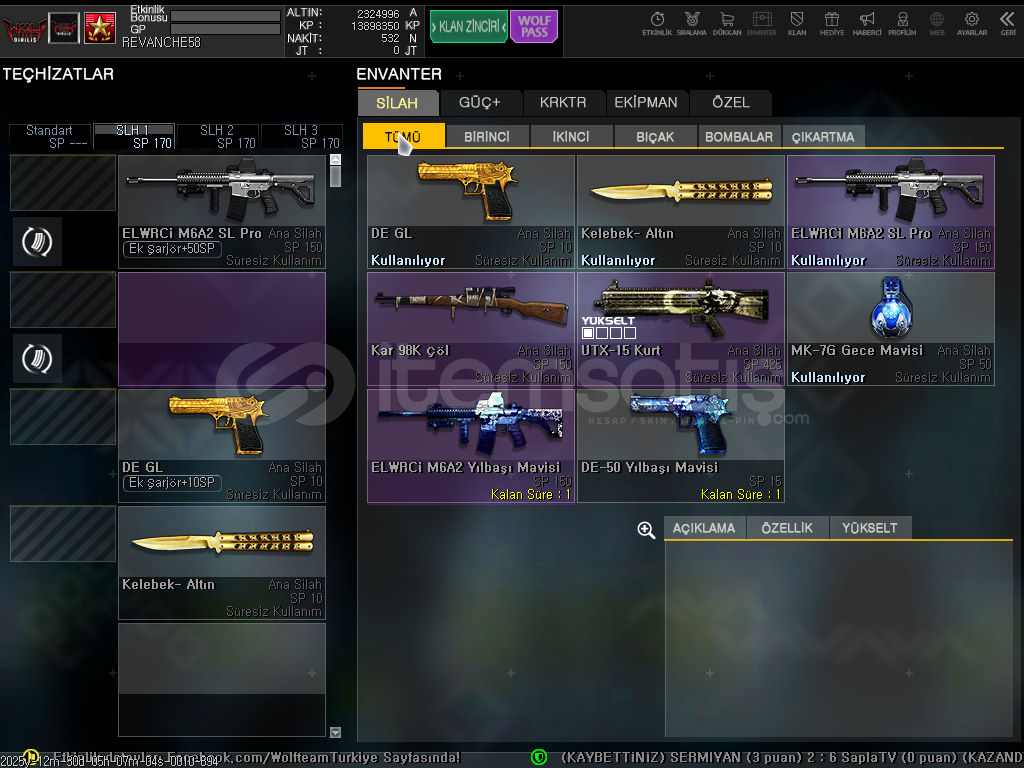Viewport: 1024px width, 768px height.
Task: Open the PROFİLİM profile icon
Action: pyautogui.click(x=902, y=24)
